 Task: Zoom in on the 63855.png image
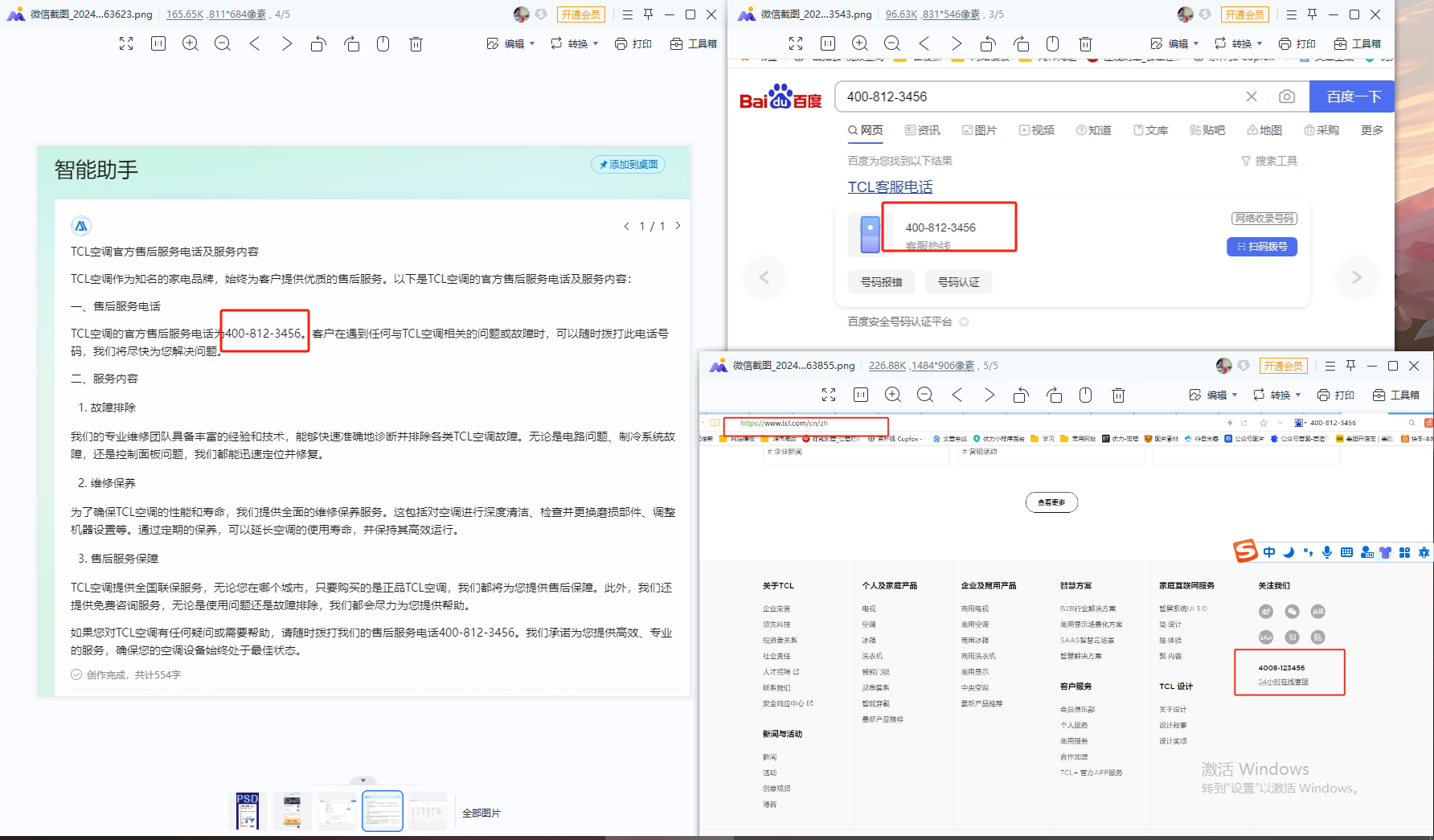pyautogui.click(x=893, y=395)
